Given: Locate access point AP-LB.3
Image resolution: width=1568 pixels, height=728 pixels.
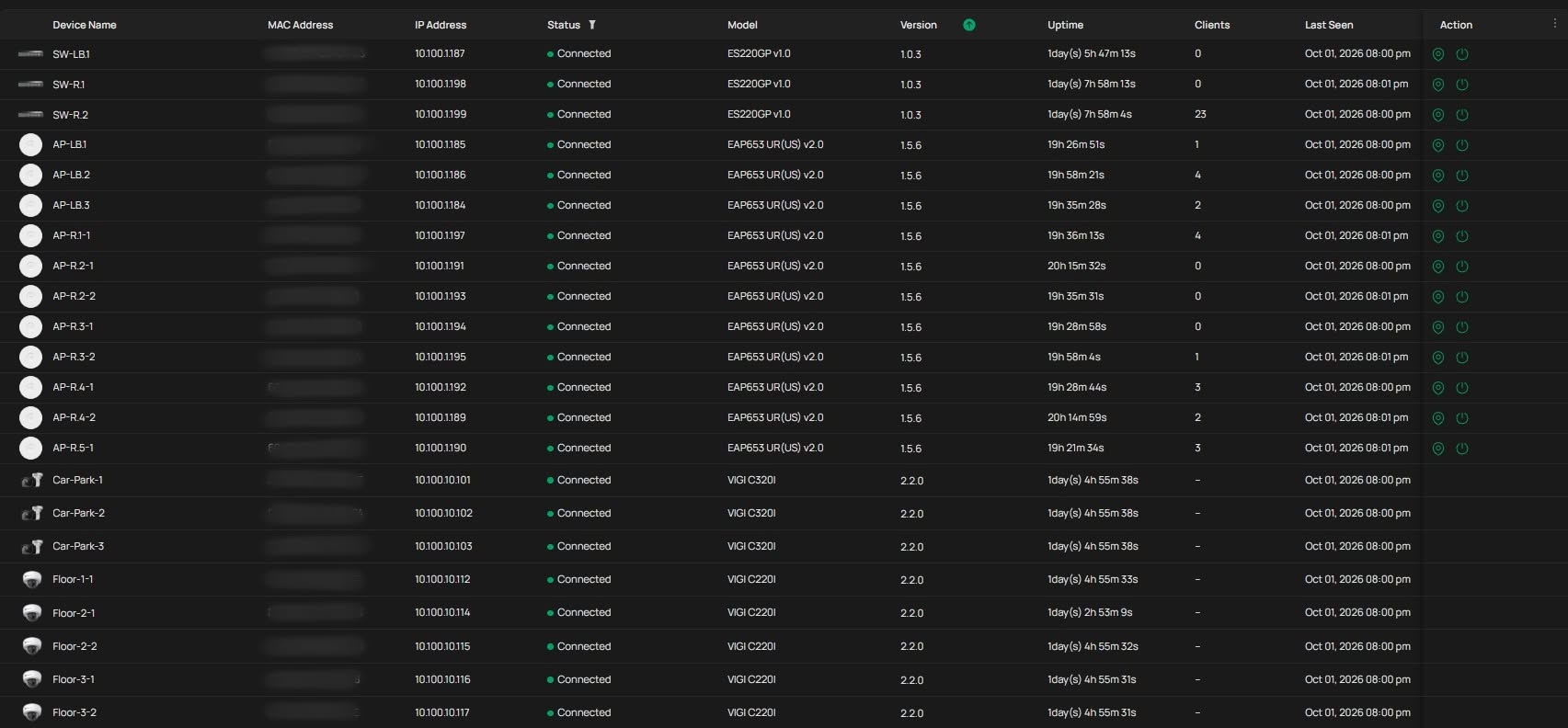Looking at the screenshot, I should coord(1438,206).
